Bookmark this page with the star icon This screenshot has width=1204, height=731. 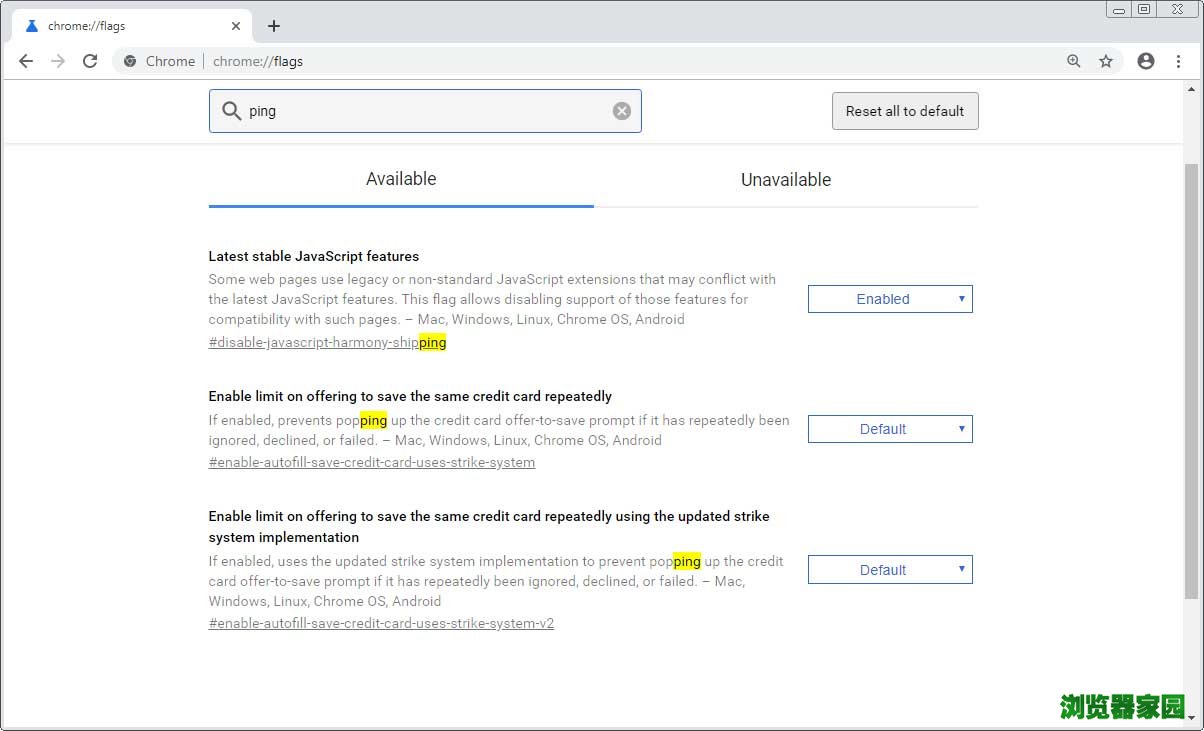(1106, 61)
